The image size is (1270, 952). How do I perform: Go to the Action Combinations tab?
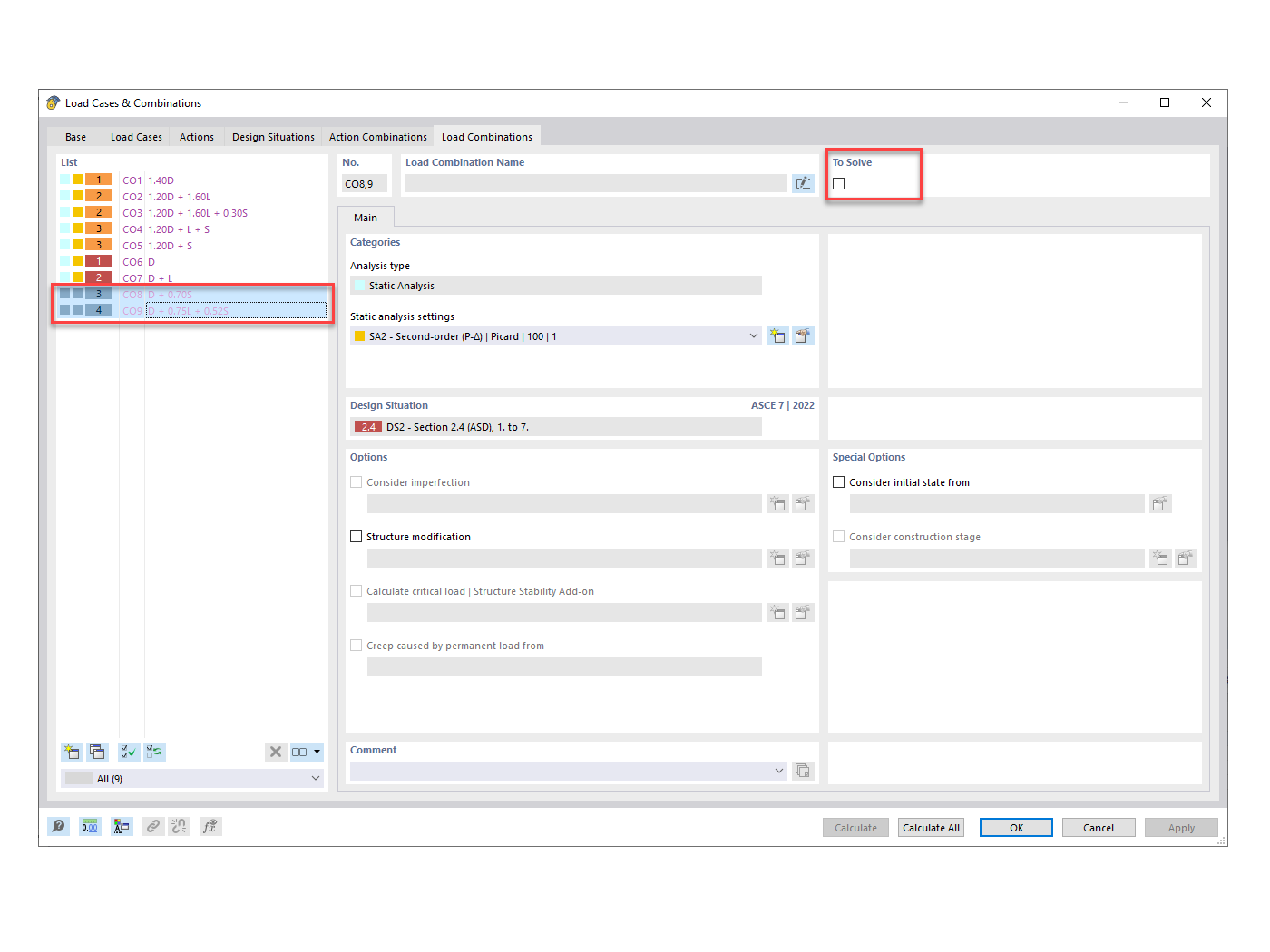377,137
